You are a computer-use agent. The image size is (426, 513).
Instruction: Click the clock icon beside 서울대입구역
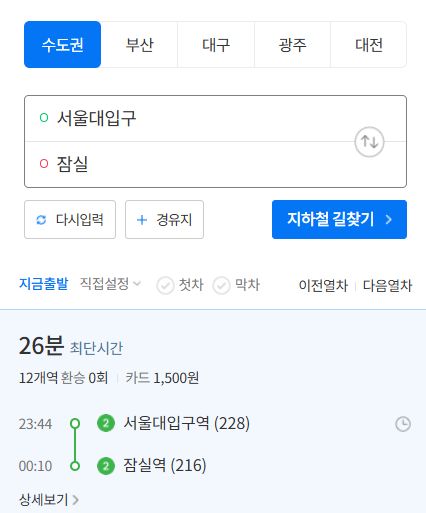click(x=403, y=424)
